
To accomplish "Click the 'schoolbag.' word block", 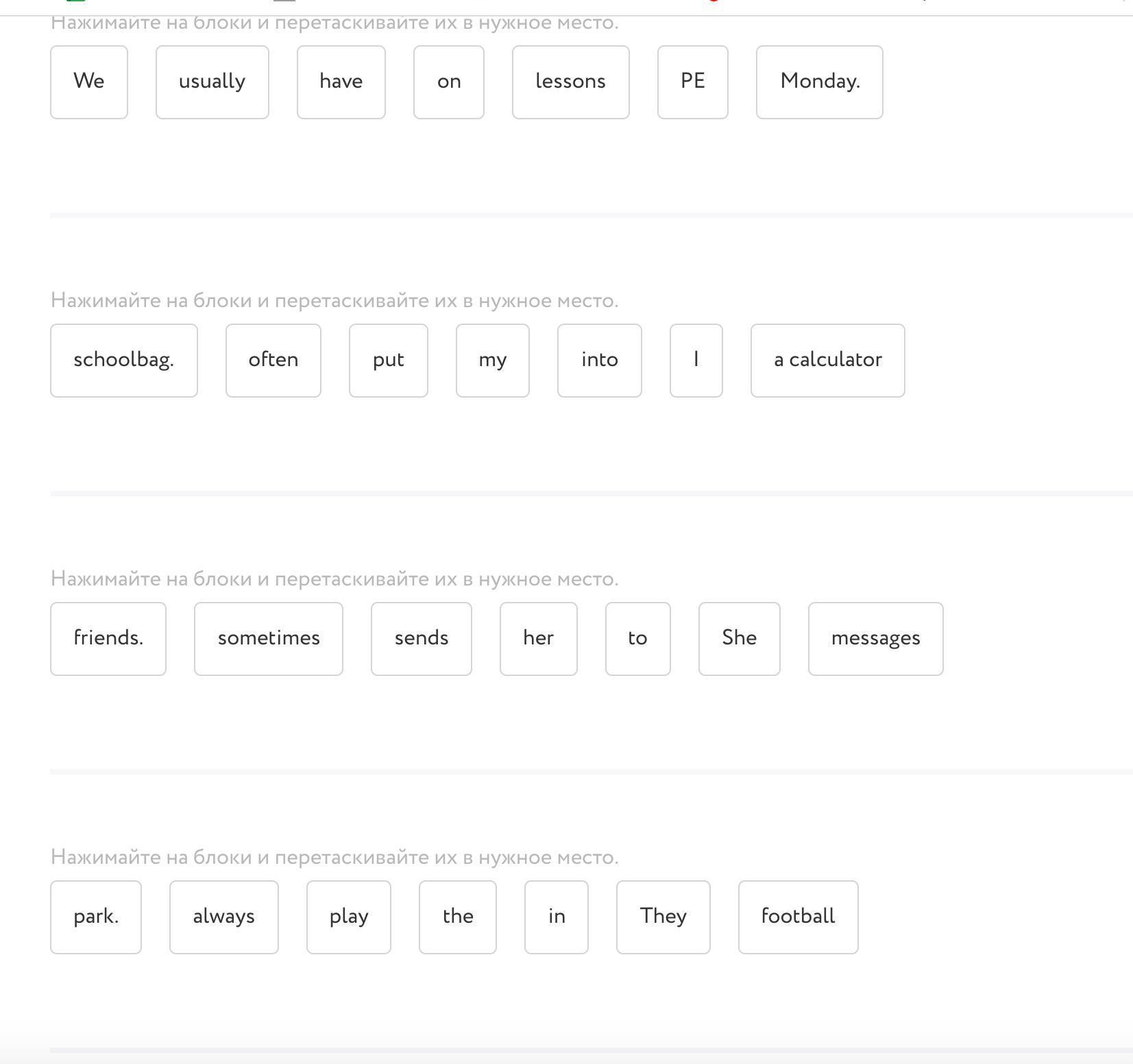I will click(x=124, y=361).
